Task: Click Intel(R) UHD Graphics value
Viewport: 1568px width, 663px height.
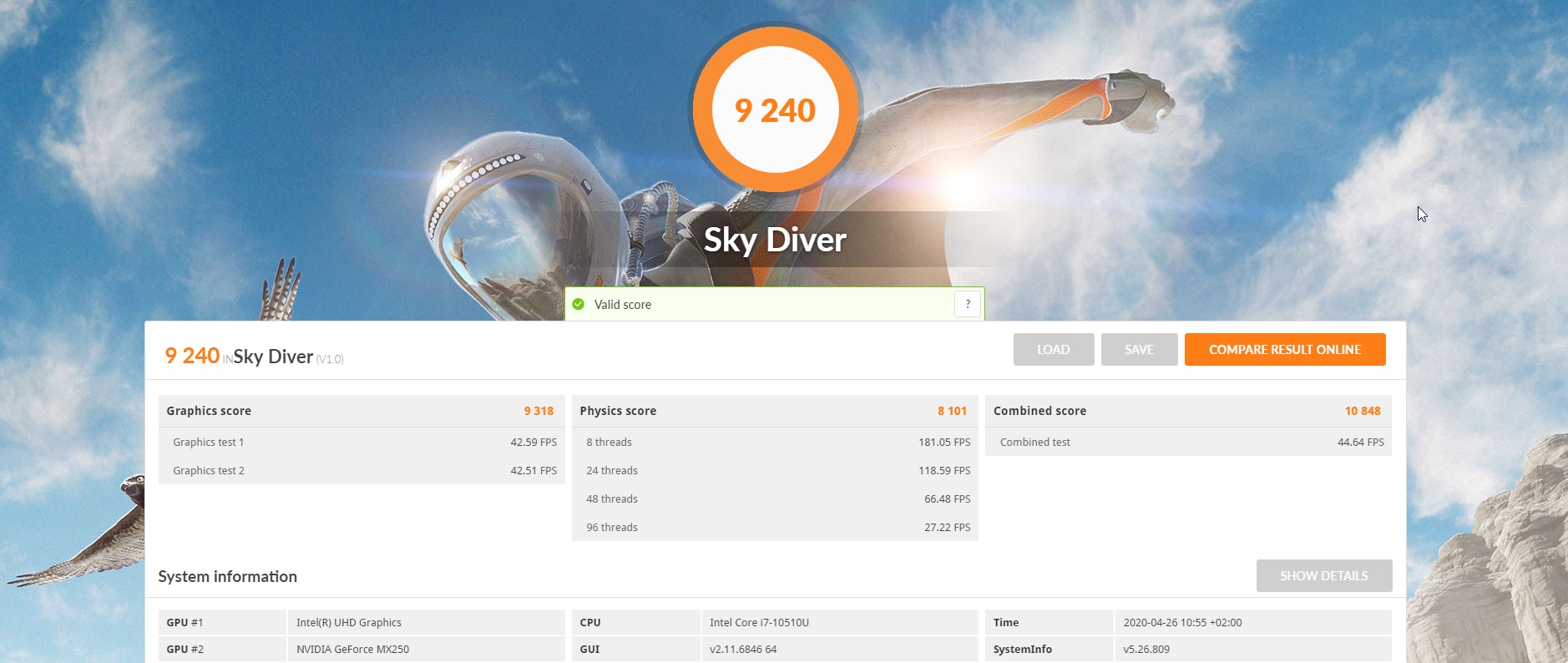Action: (349, 623)
